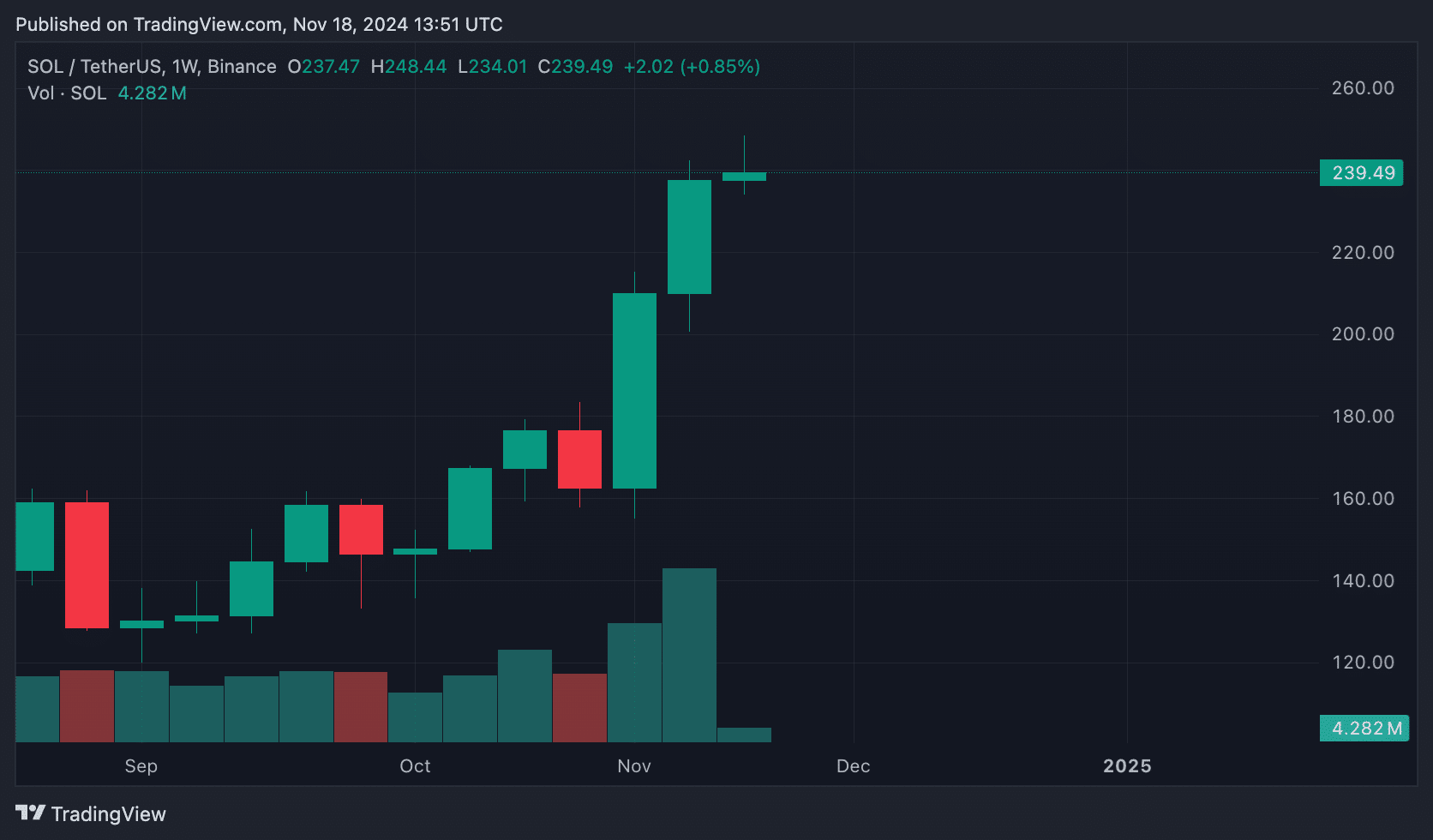The height and width of the screenshot is (840, 1433).
Task: Click the low value L234.01
Action: tap(492, 67)
